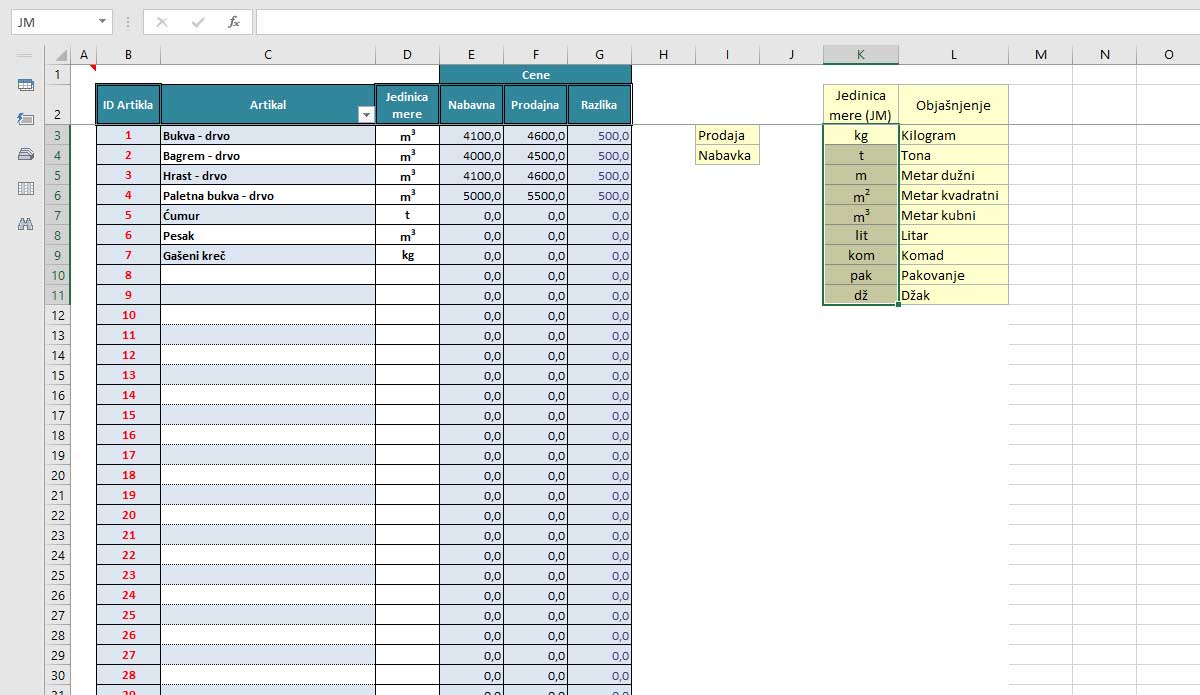Click the sidebar drag handle above the icons

tap(25, 55)
